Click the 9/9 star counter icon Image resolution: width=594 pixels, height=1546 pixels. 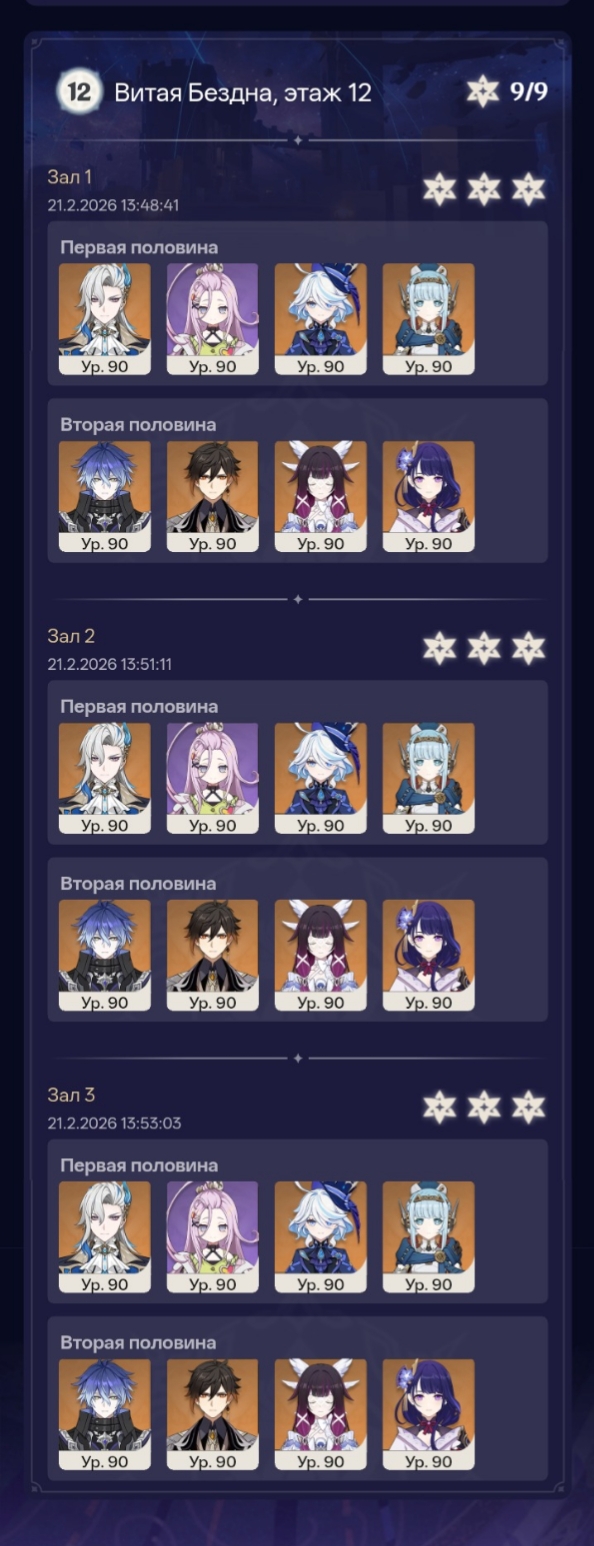pyautogui.click(x=482, y=92)
